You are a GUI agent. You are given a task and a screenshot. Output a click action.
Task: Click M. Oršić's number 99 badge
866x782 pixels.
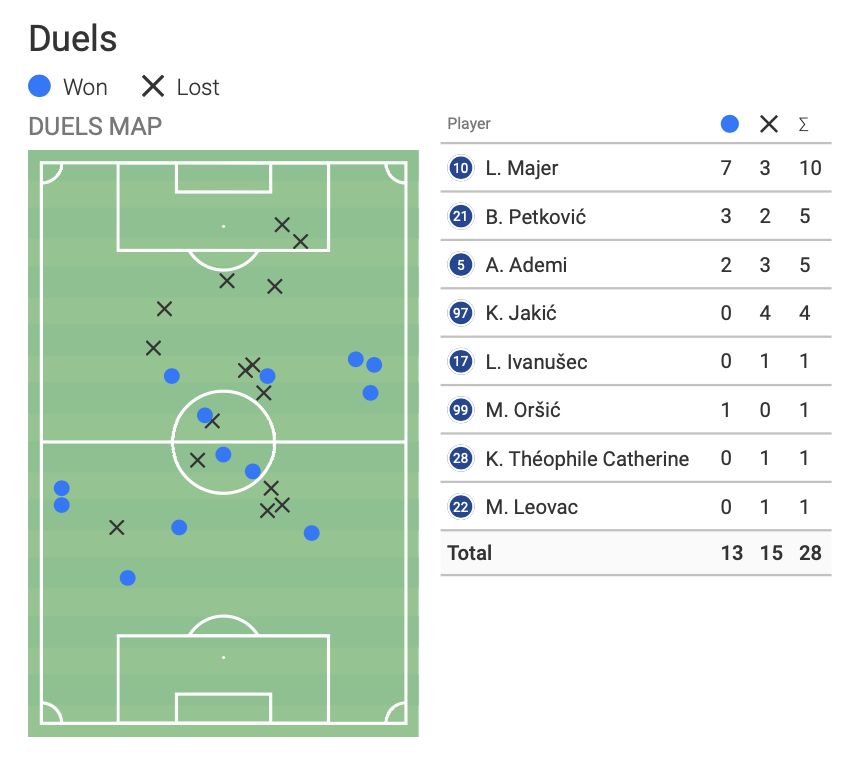coord(460,410)
